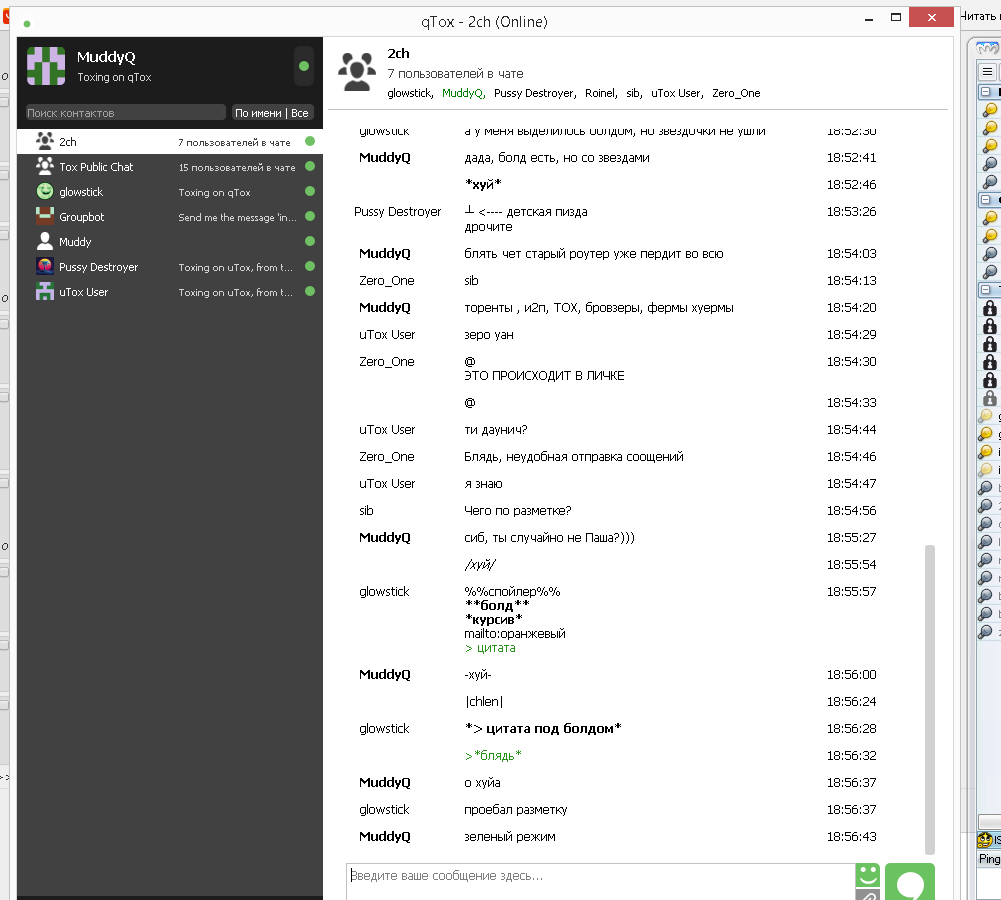Open the Groupbot conversation
This screenshot has width=1001, height=900.
point(170,216)
